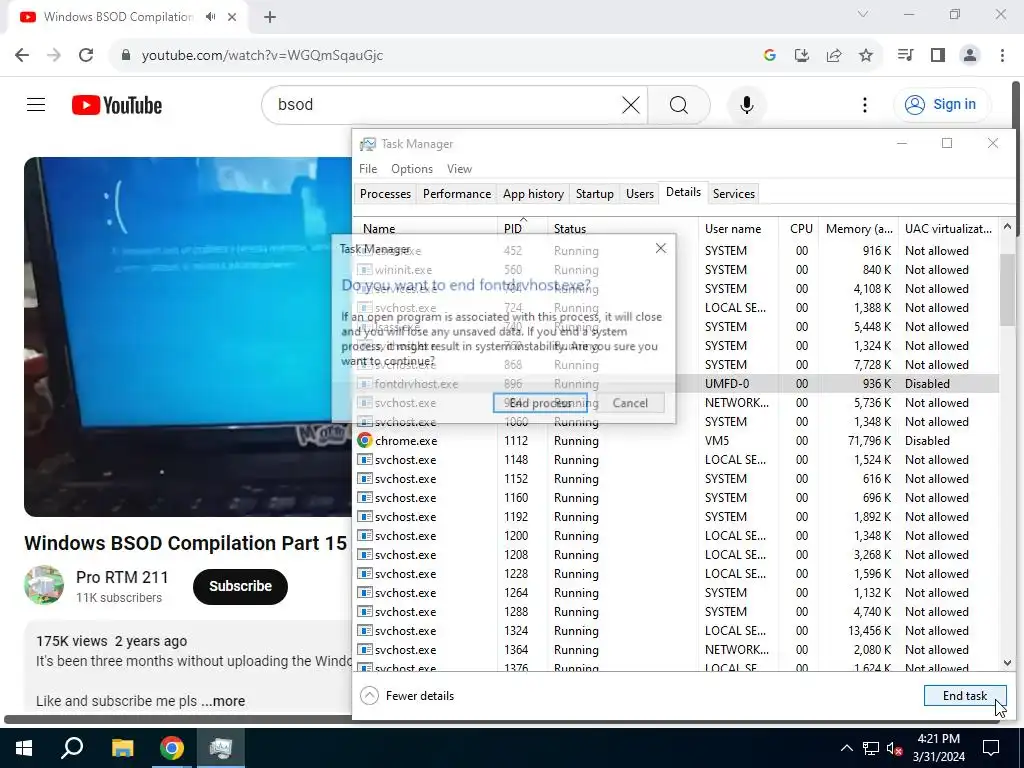Sort by the UAC virtualization column
The image size is (1024, 768).
pyautogui.click(x=948, y=229)
